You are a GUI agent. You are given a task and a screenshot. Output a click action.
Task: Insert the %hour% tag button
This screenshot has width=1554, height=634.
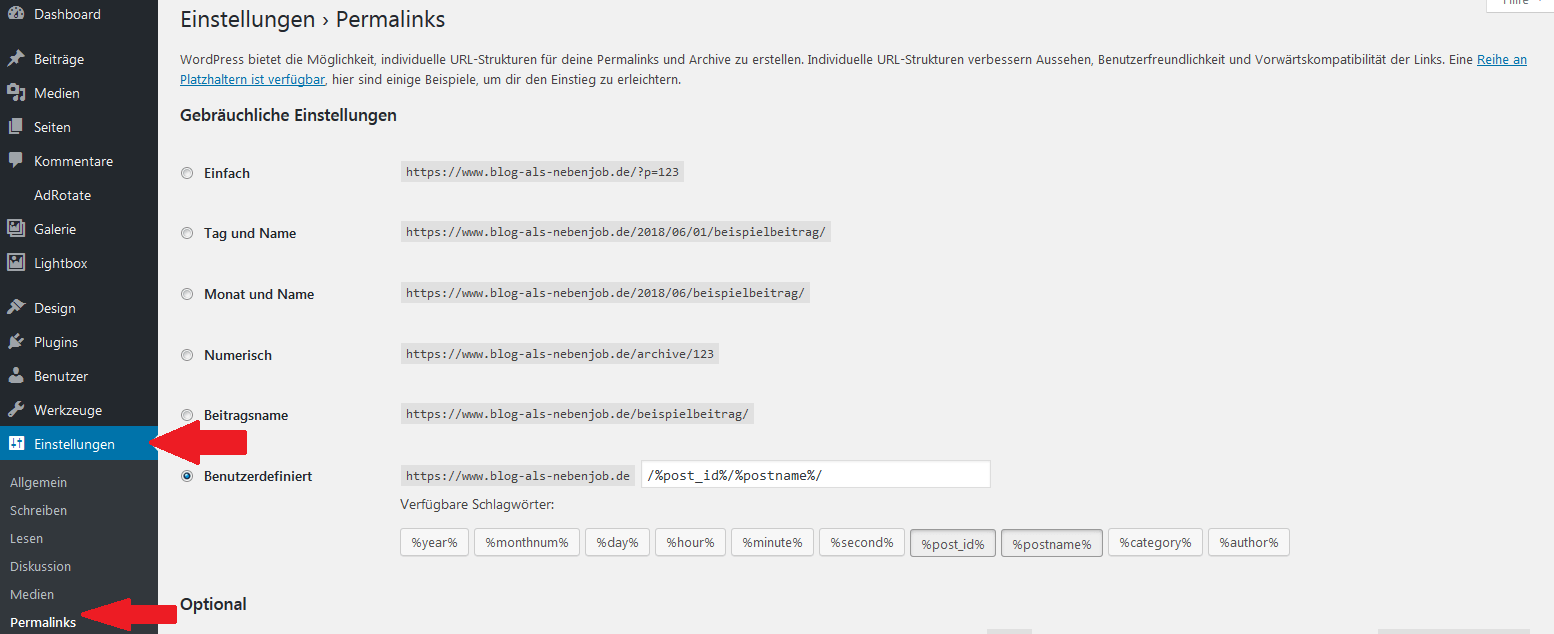690,542
